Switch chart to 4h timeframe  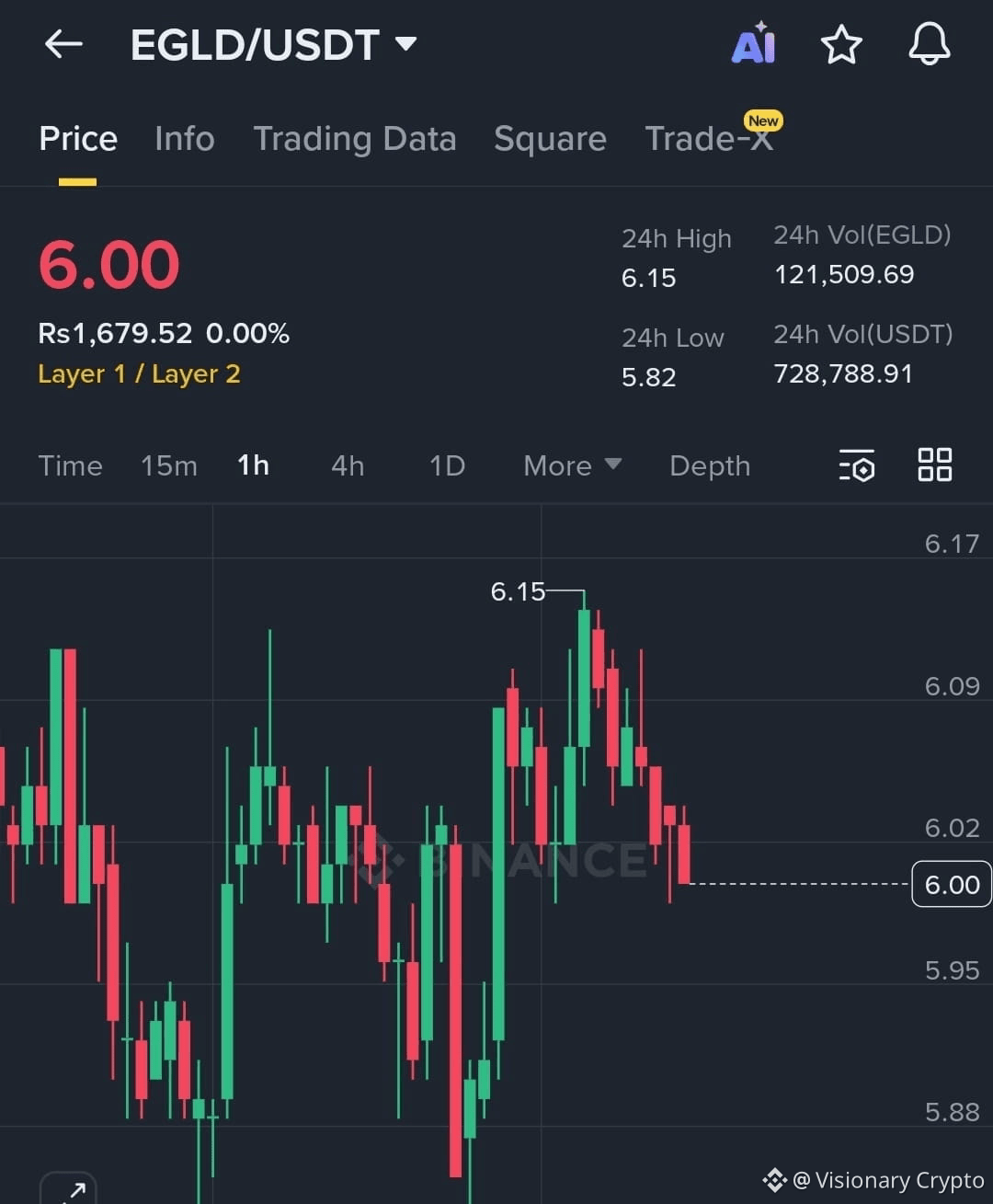pos(347,465)
